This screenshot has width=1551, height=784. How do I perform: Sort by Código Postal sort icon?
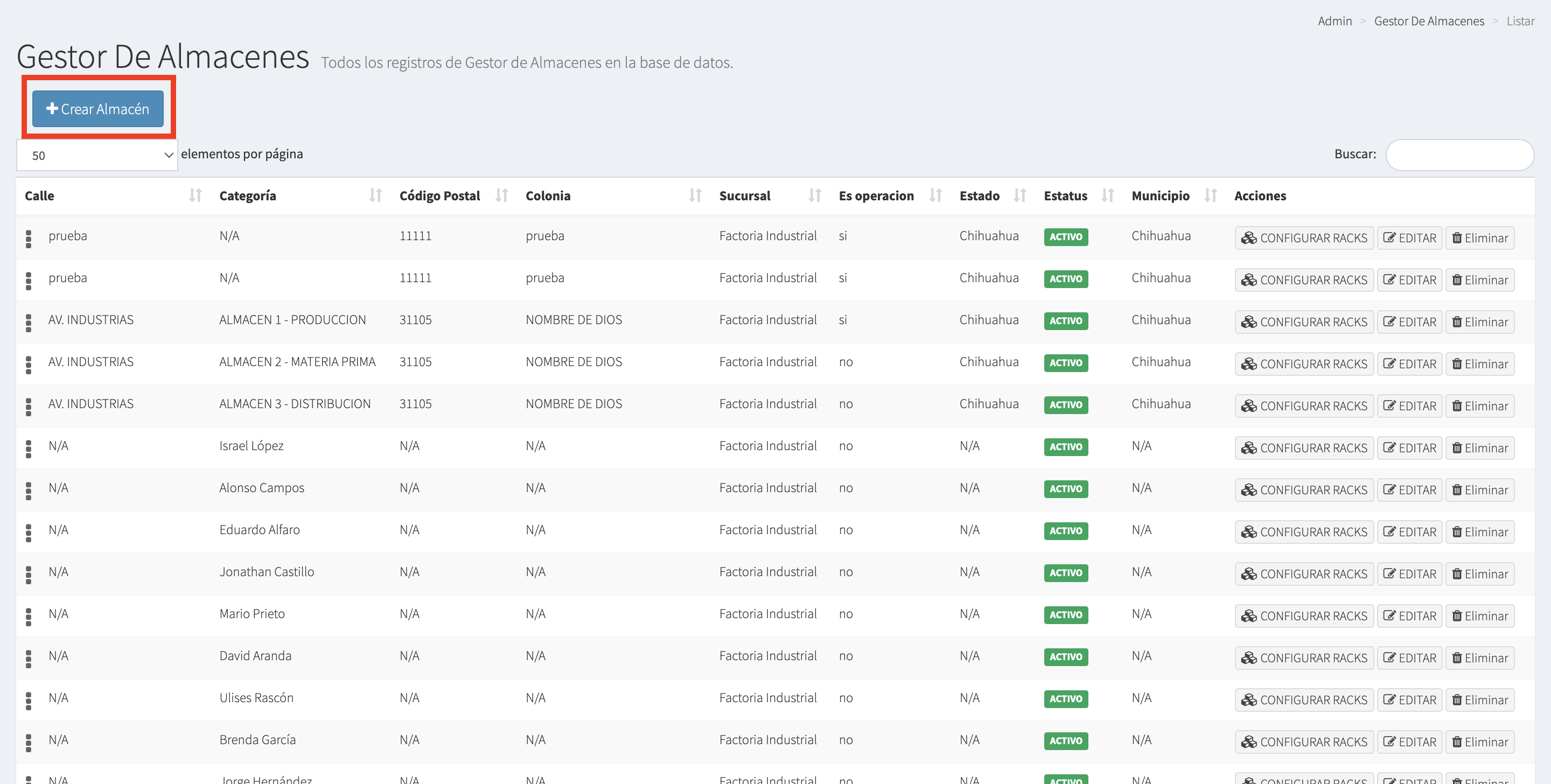(x=501, y=195)
